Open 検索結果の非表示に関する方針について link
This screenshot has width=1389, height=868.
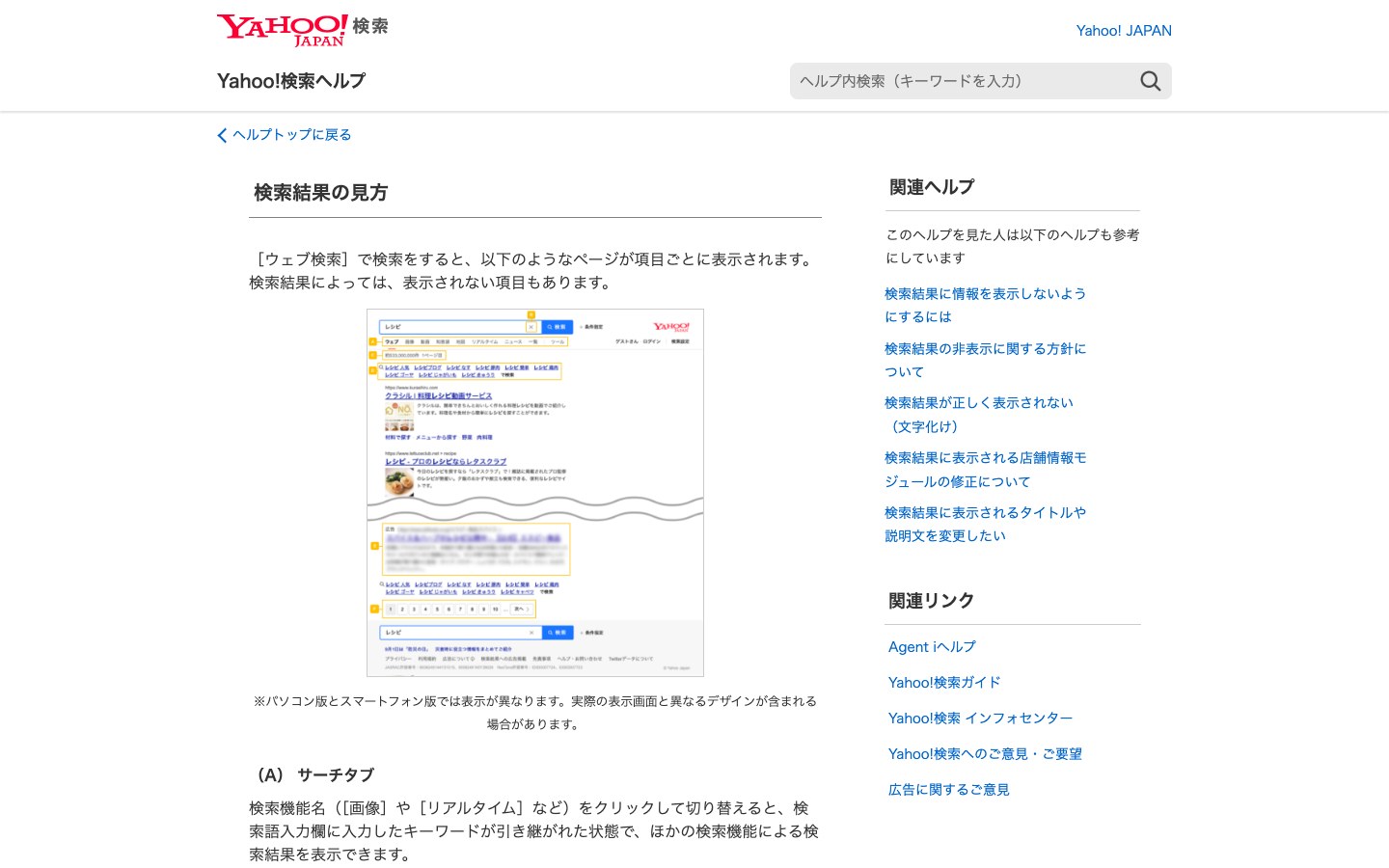click(985, 360)
